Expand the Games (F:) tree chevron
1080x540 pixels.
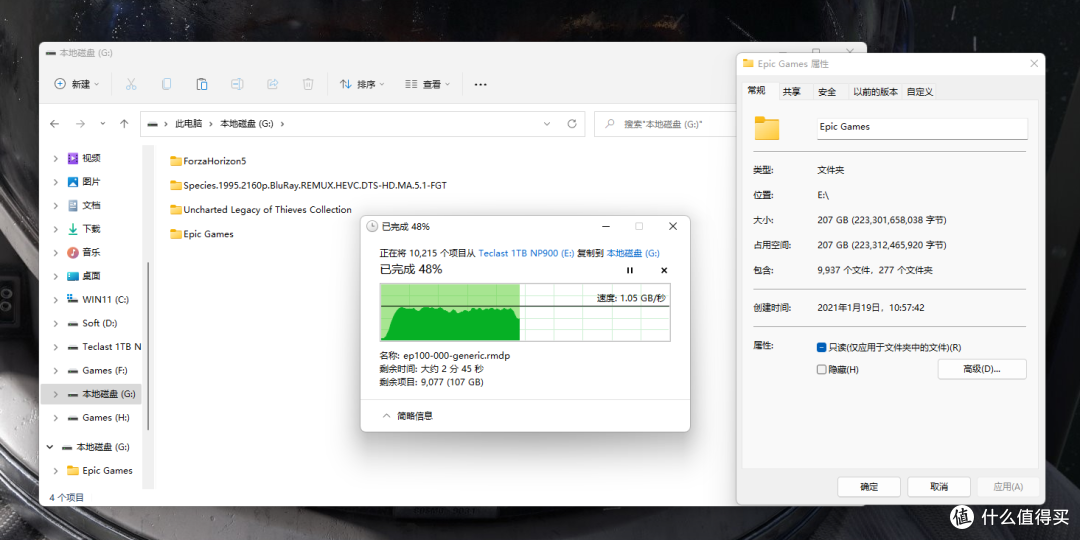click(x=55, y=371)
